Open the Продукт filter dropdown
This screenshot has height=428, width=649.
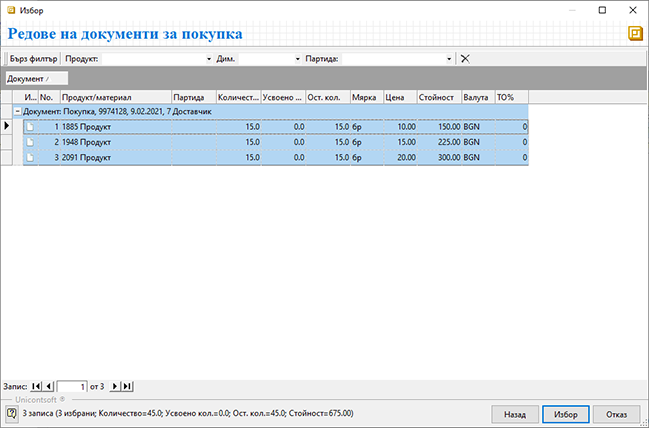point(209,59)
